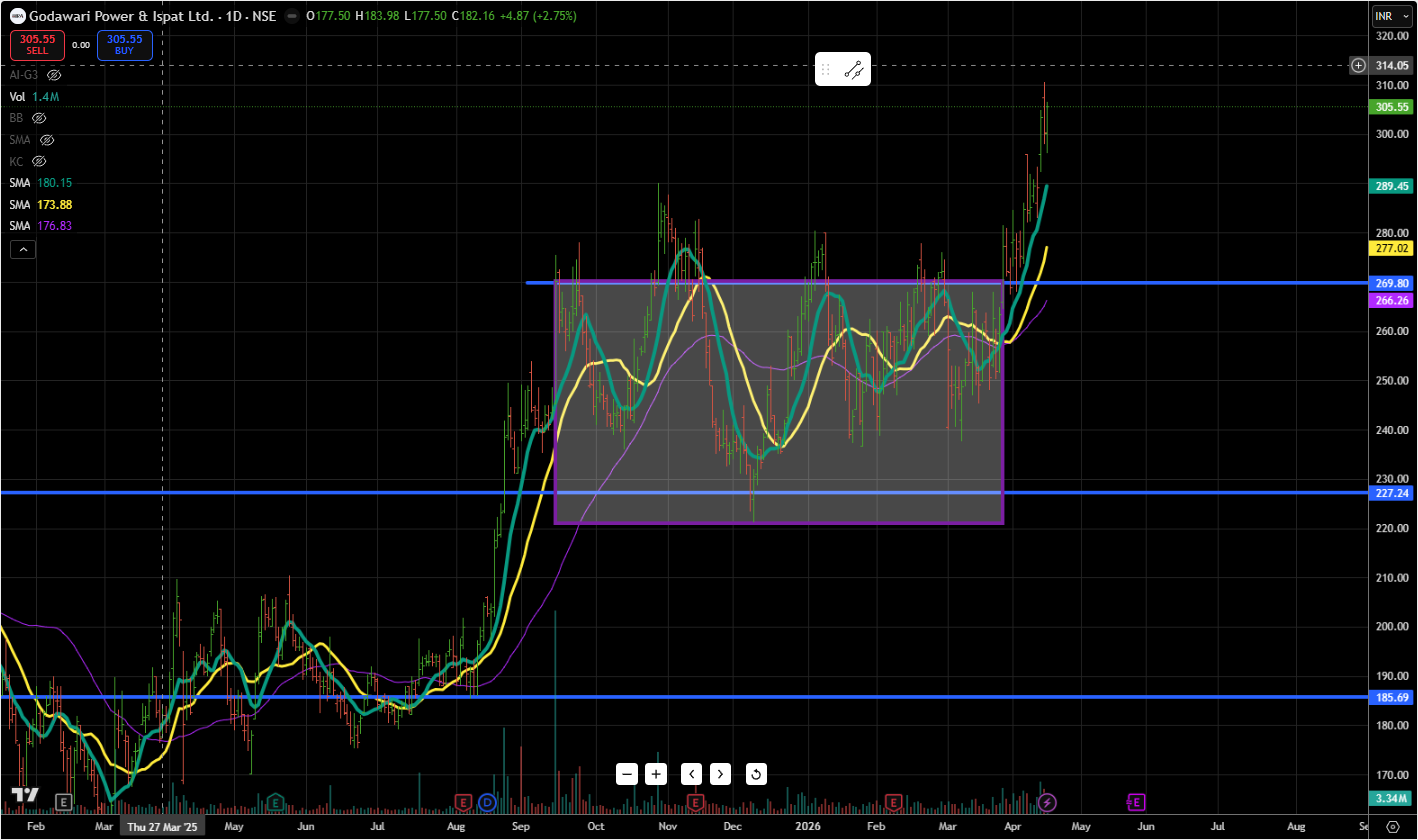
Task: Click the TradingView logo
Action: tap(24, 795)
